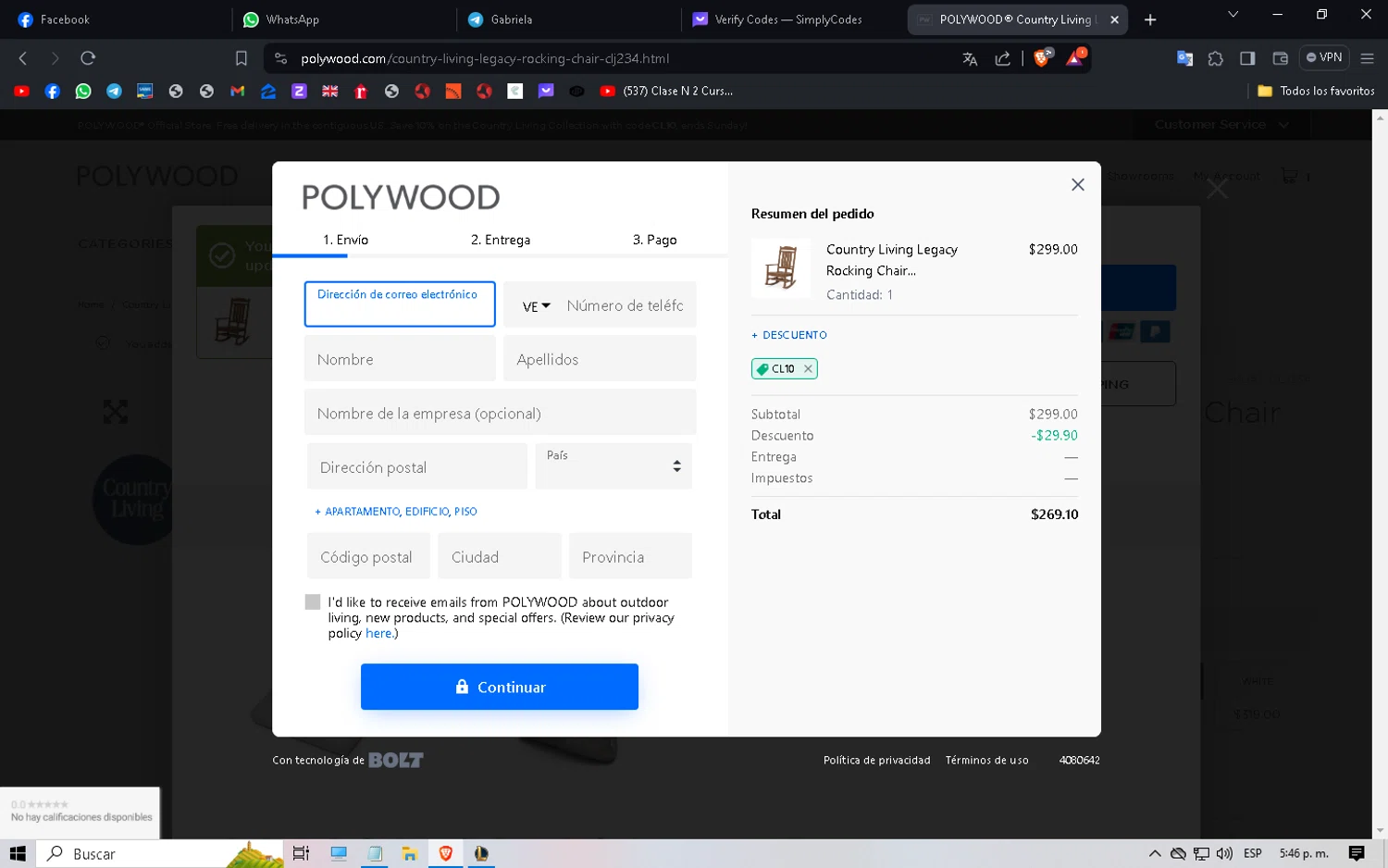Switch to the WhatsApp tab
This screenshot has width=1388, height=868.
(341, 19)
